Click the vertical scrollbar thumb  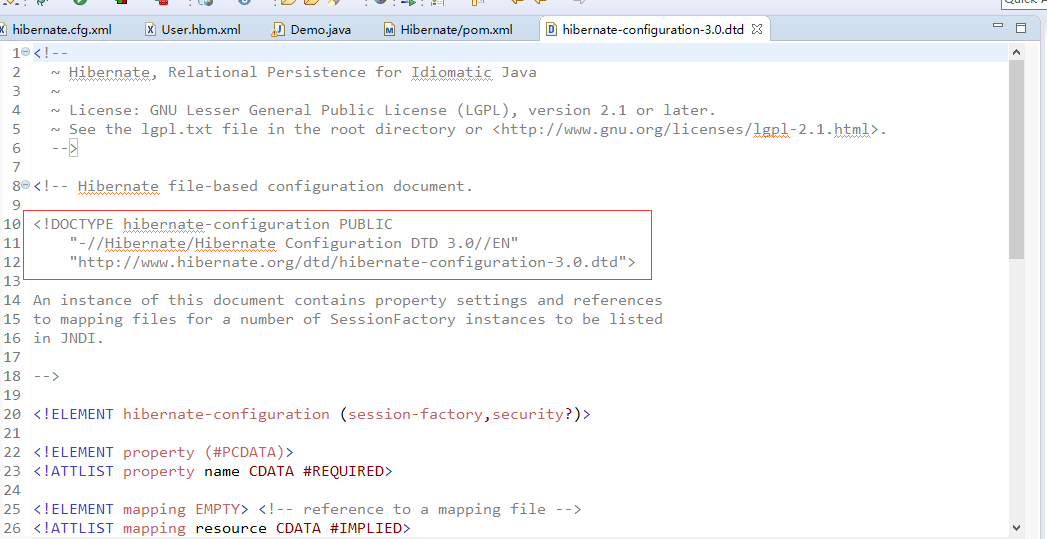coord(1016,159)
